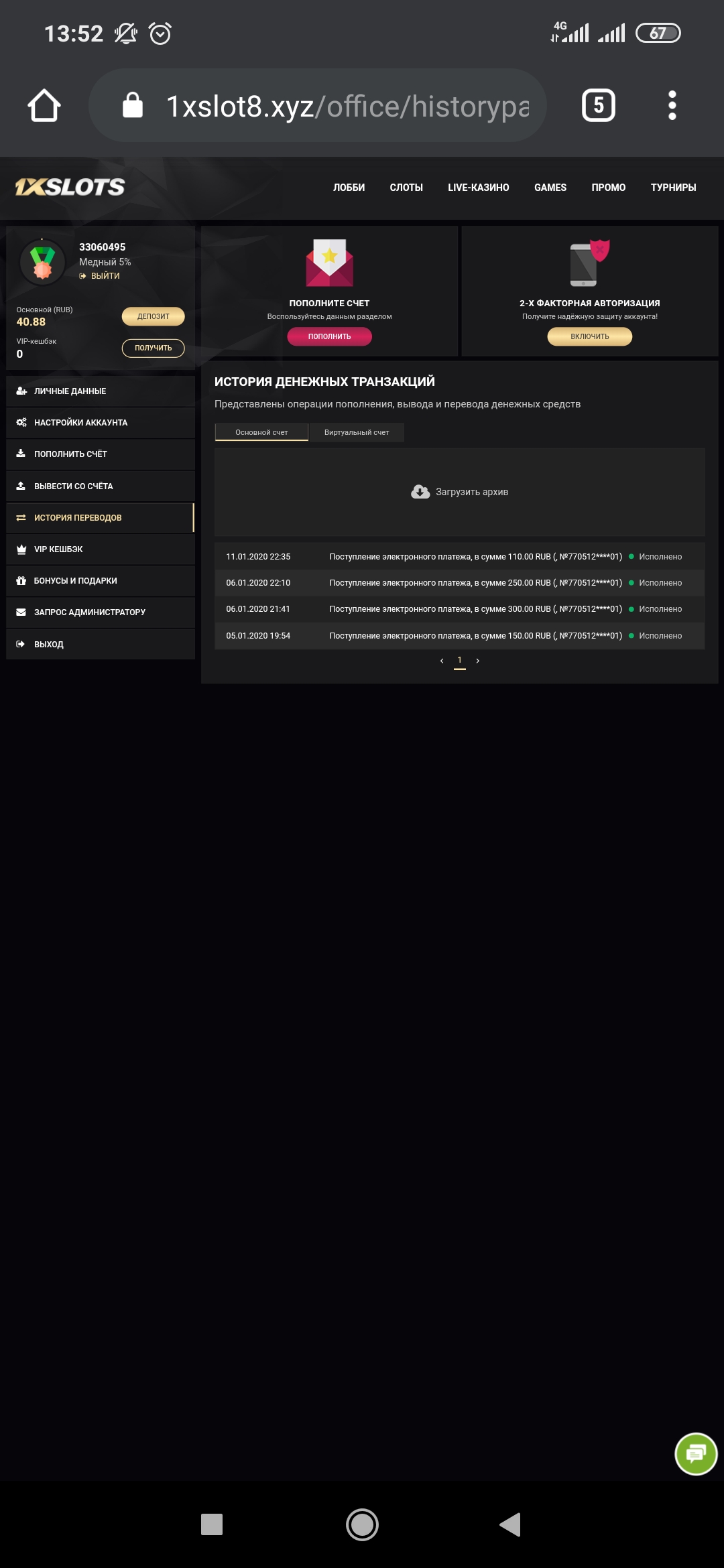Open ВЫВЕСТИ СО СЧЁТА sidebar item
Viewport: 724px width, 1568px height.
(x=74, y=486)
